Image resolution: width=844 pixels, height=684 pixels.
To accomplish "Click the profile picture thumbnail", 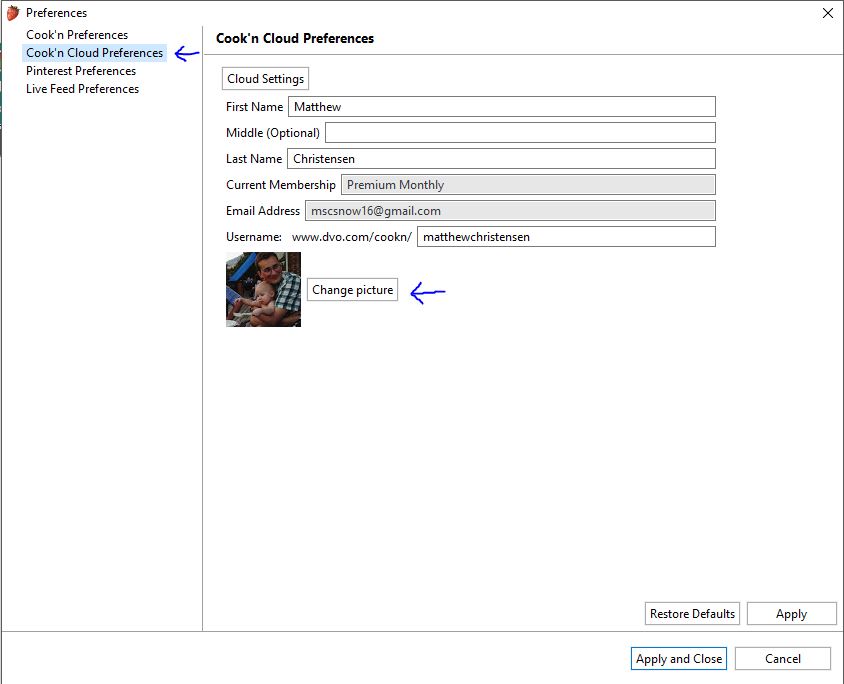I will tap(263, 290).
